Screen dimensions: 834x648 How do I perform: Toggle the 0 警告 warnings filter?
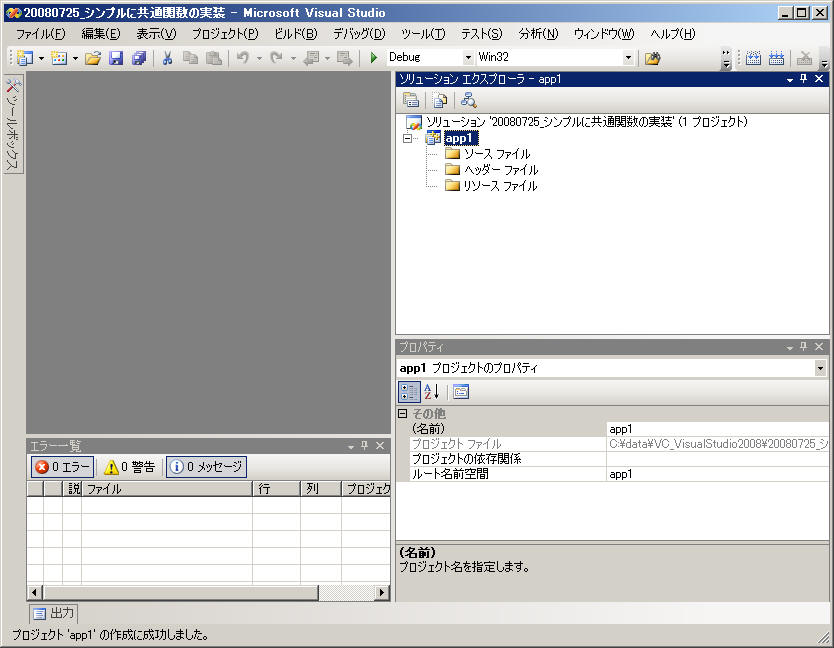coord(130,467)
